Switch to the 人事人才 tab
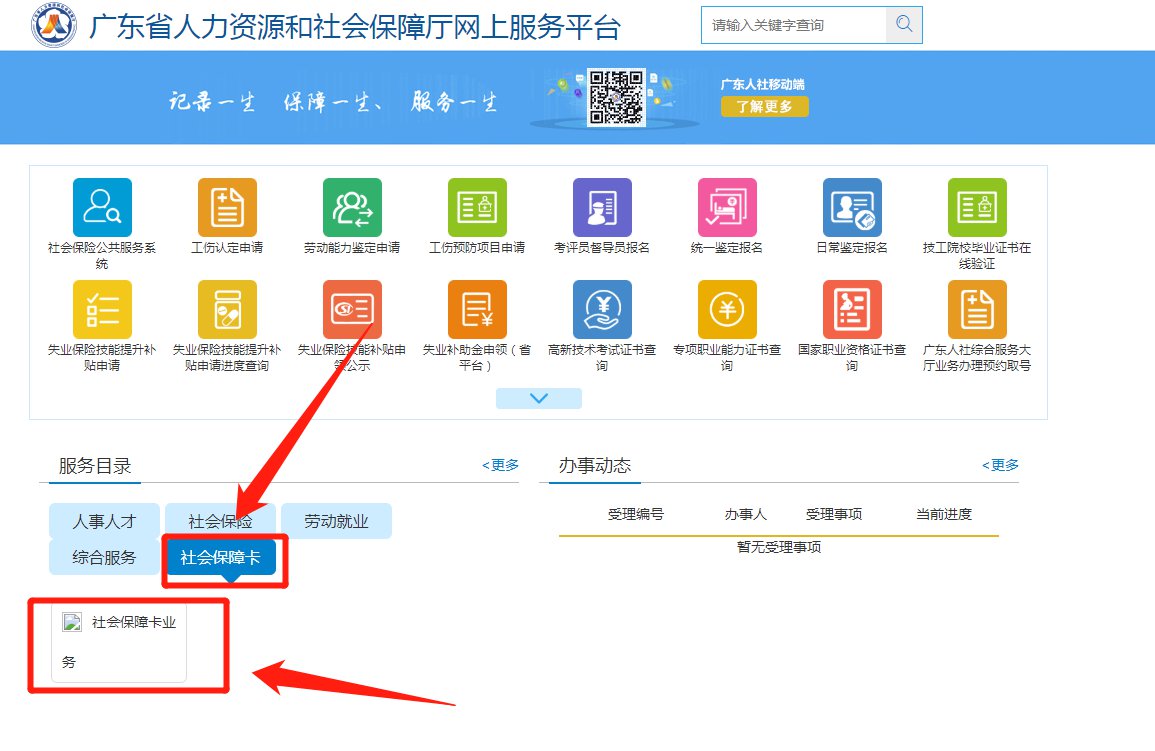 [x=104, y=521]
